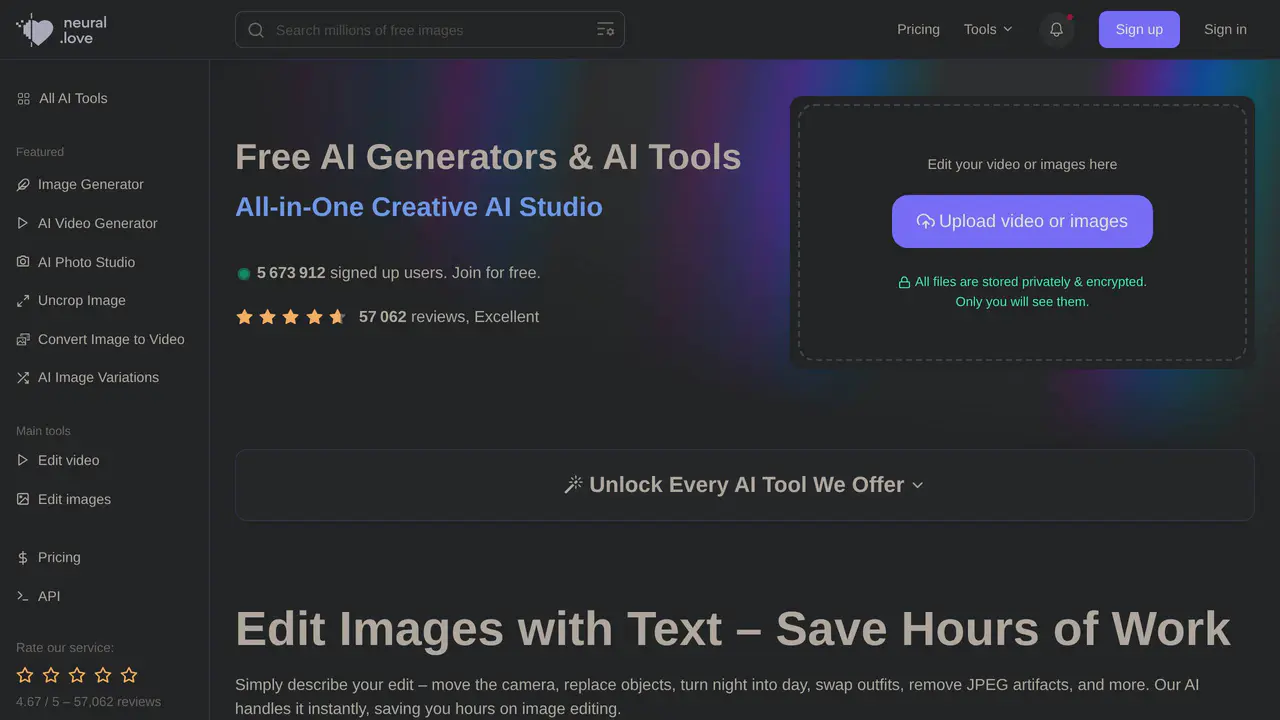Rate service with first star
Viewport: 1280px width, 720px height.
point(25,675)
